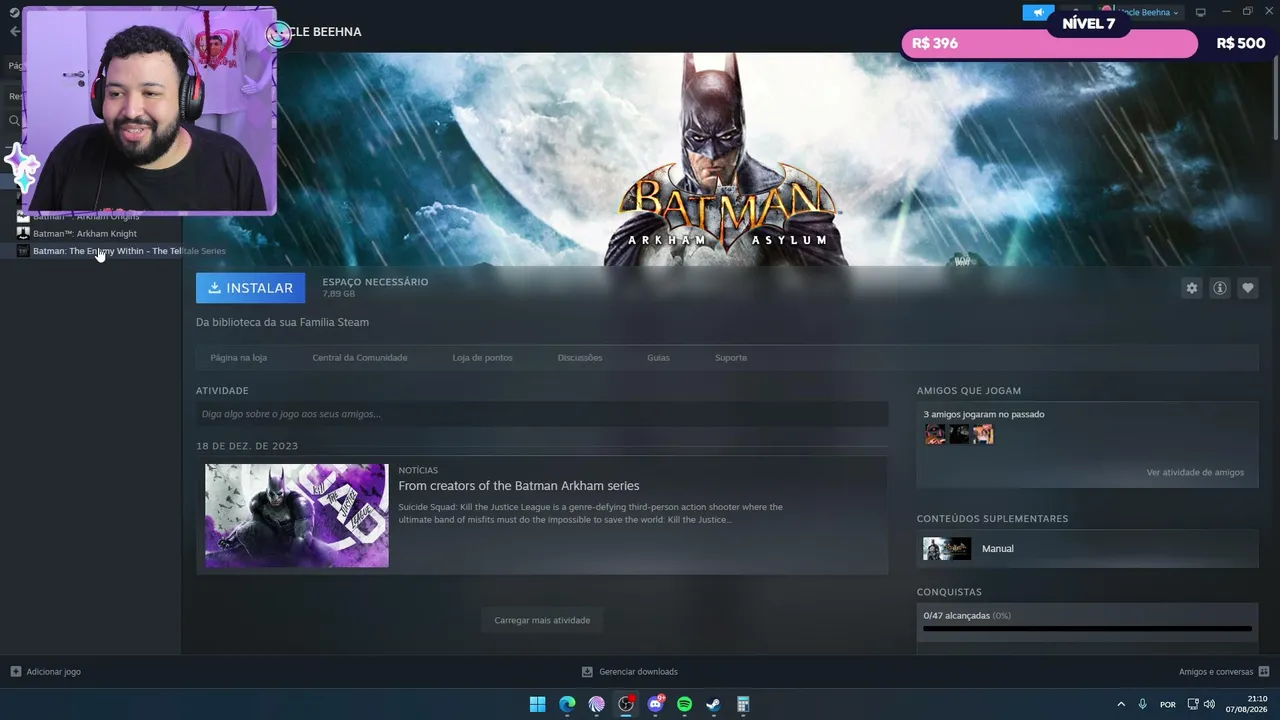The image size is (1280, 720).
Task: Switch to Discussões tab
Action: pos(580,358)
